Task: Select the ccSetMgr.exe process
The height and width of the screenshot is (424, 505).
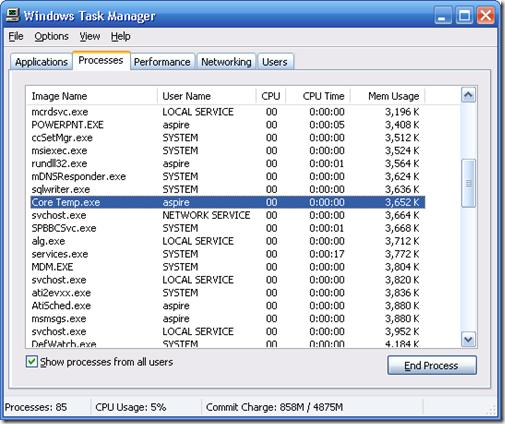Action: 228,138
